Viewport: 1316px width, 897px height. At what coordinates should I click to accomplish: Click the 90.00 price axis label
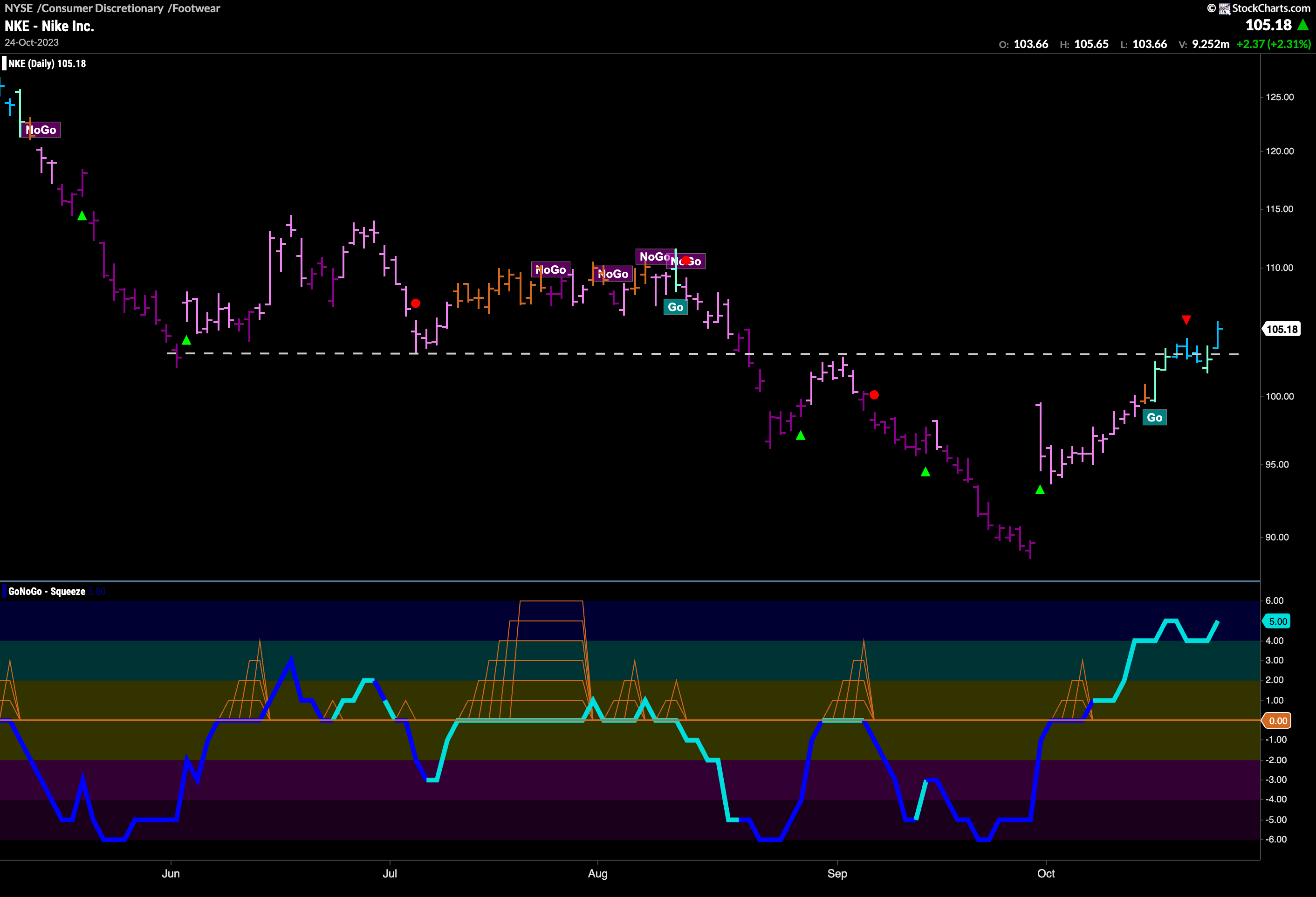[1277, 537]
